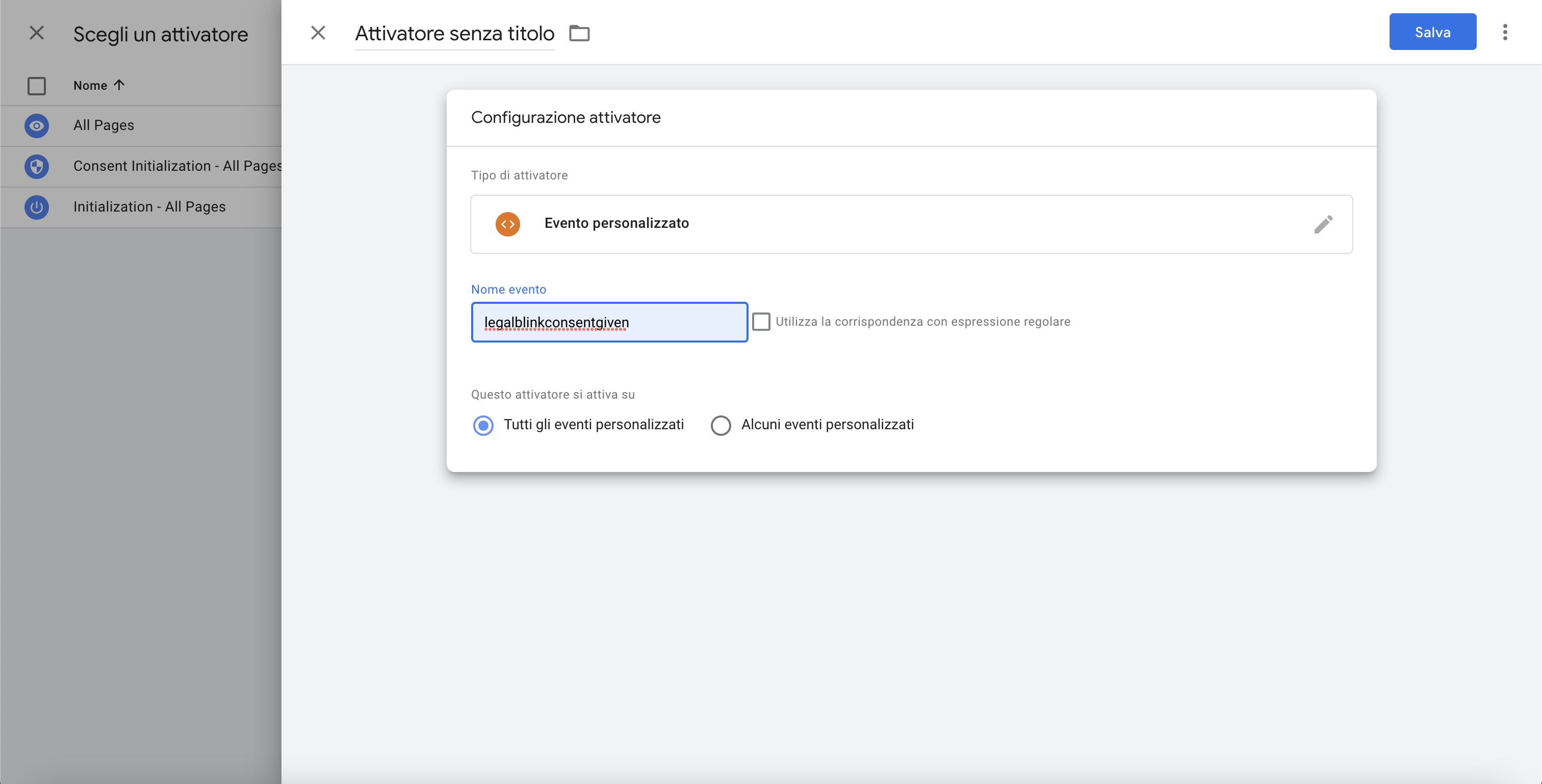Enable regular expression matching checkbox
The width and height of the screenshot is (1542, 784).
click(x=761, y=321)
